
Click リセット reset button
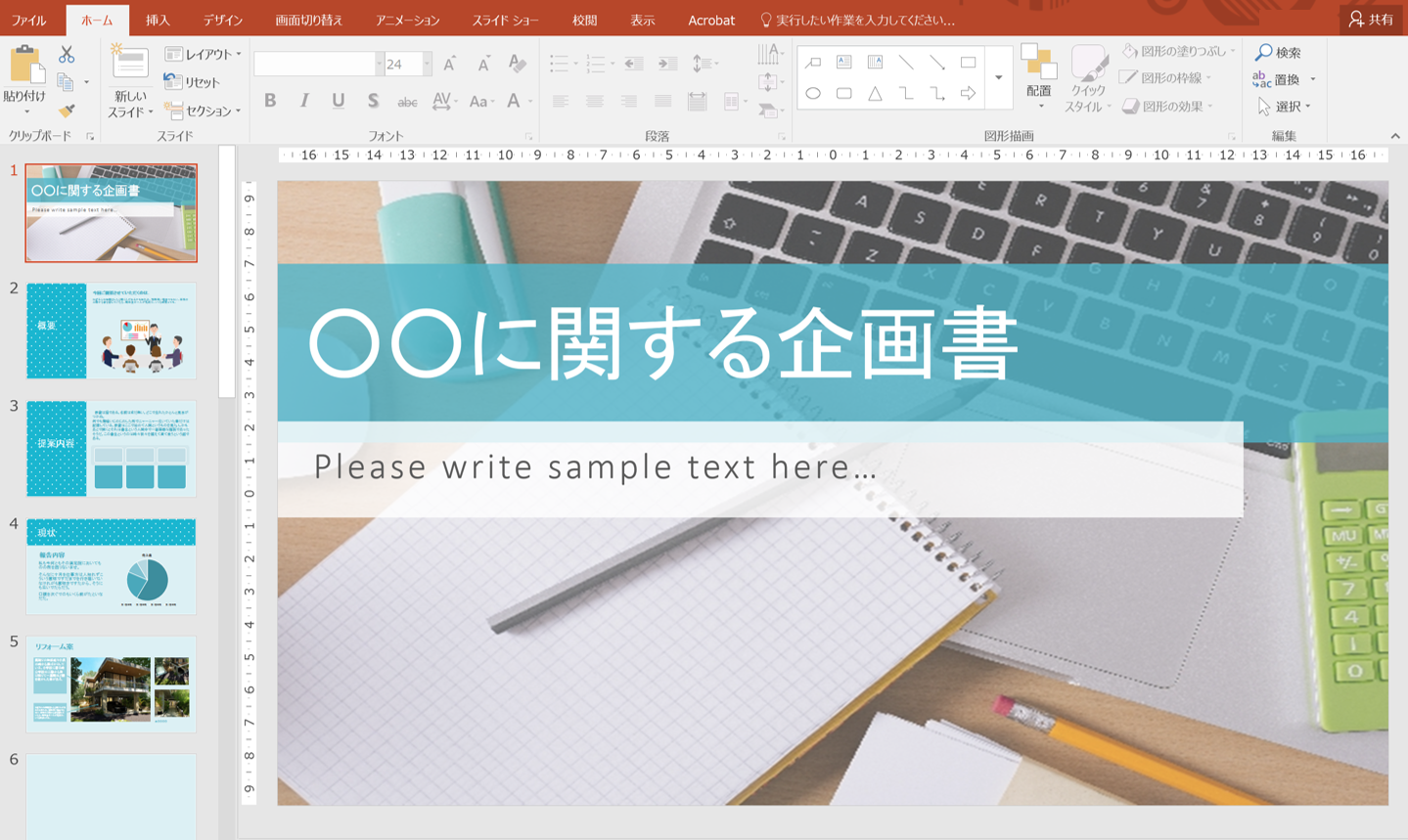coord(193,82)
